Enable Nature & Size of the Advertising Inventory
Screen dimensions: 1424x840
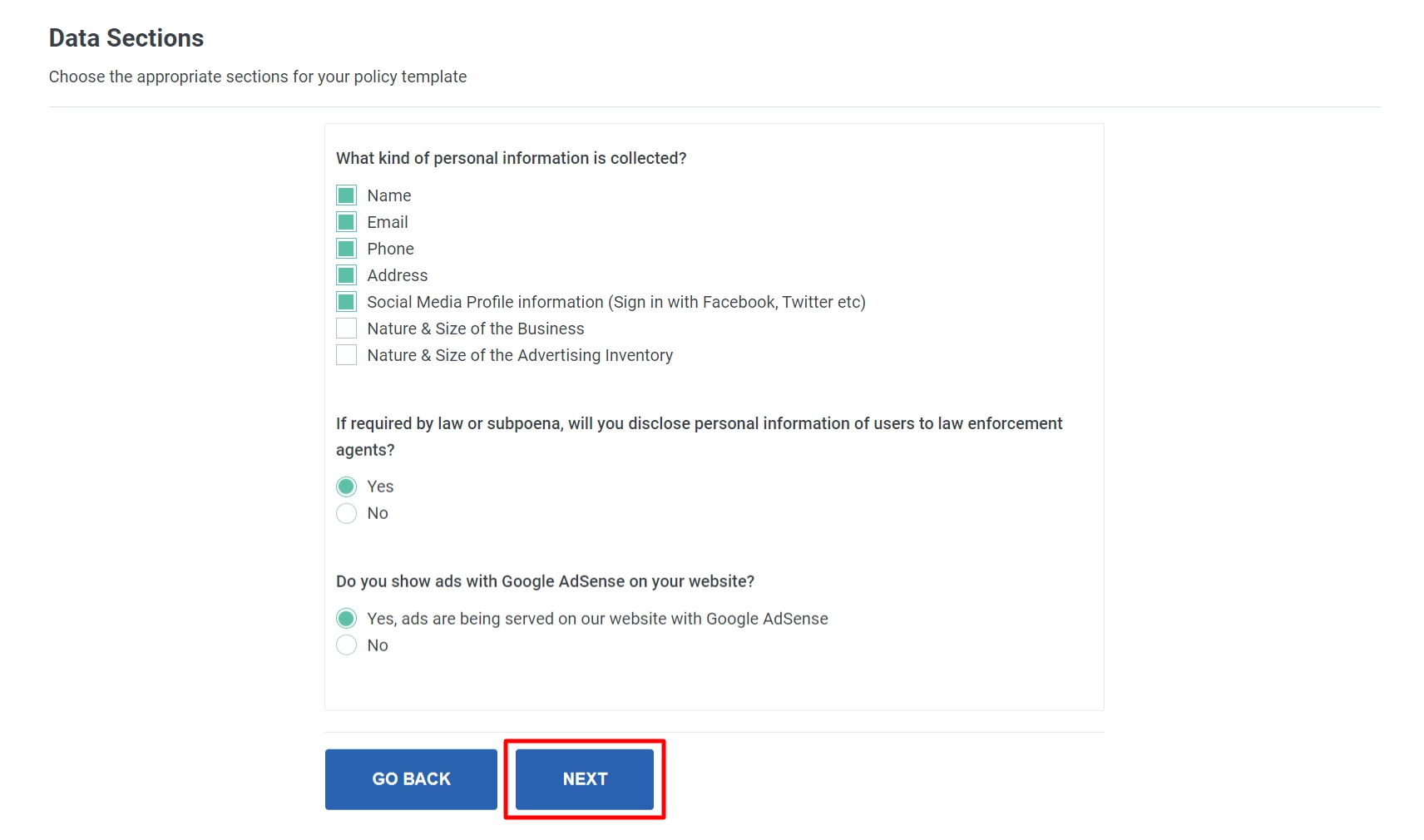pos(345,354)
